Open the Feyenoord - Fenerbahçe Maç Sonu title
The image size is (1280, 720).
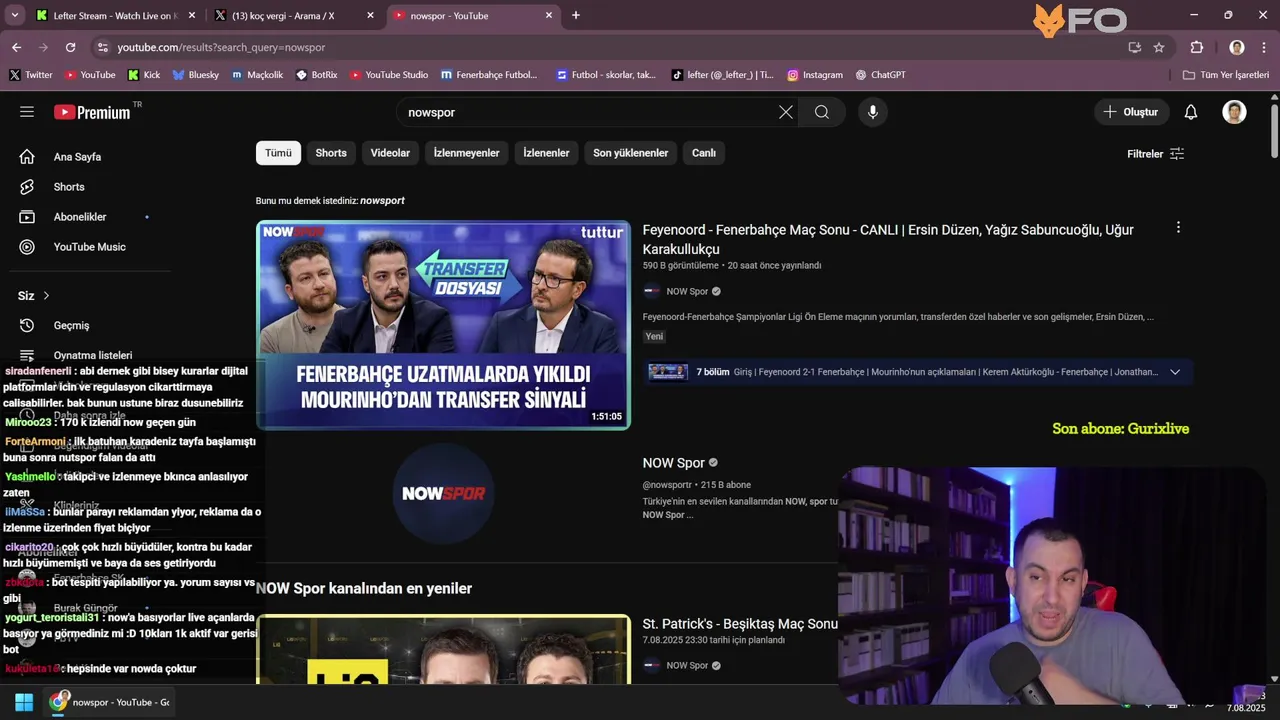888,239
